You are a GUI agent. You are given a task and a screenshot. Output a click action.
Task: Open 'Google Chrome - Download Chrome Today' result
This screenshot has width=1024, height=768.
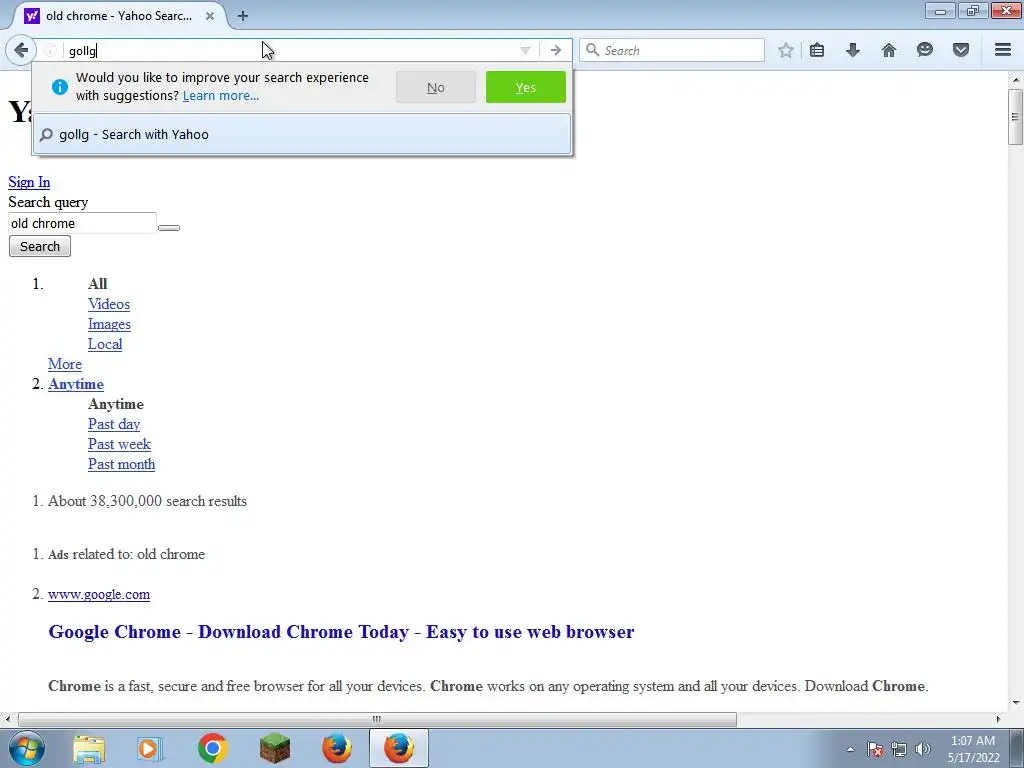tap(341, 632)
